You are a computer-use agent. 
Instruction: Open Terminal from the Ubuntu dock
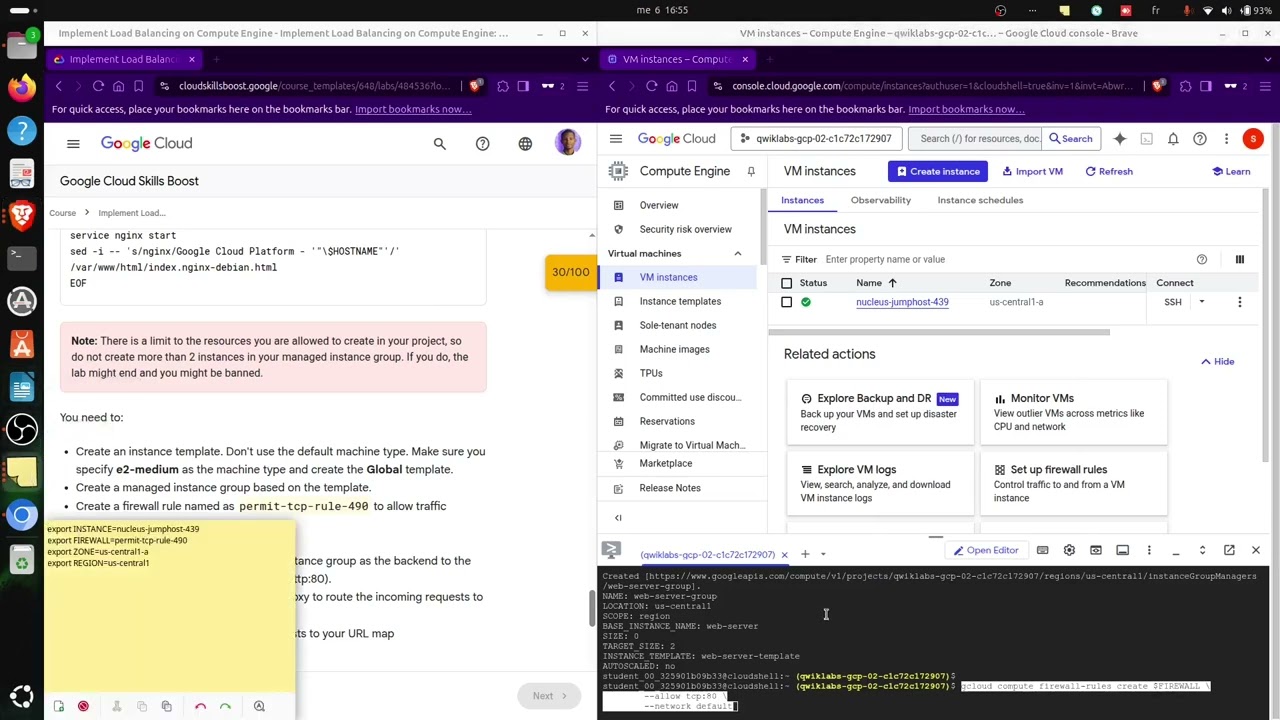point(21,257)
